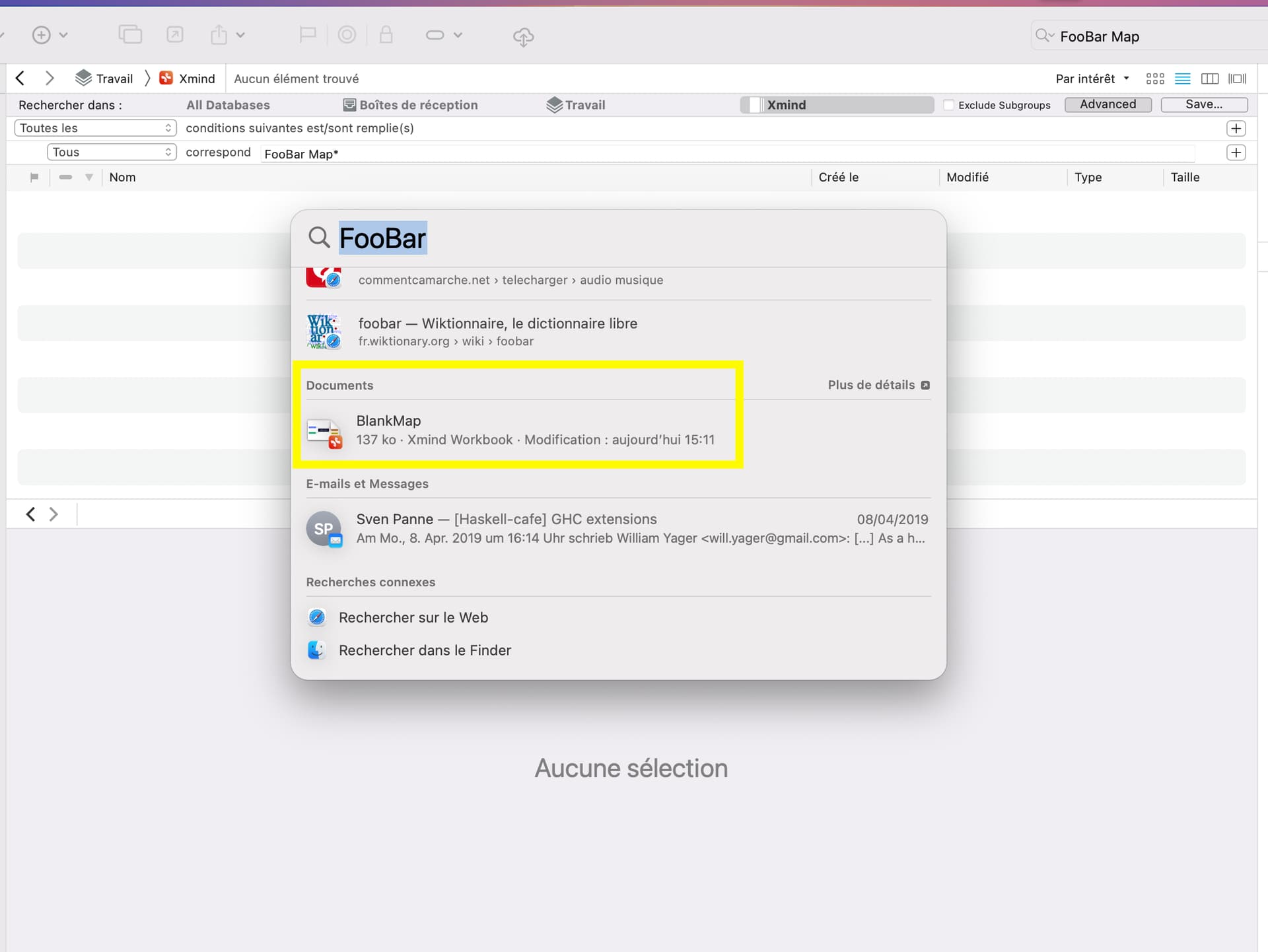Image resolution: width=1268 pixels, height=952 pixels.
Task: Click the share toolbar icon
Action: pyautogui.click(x=219, y=34)
